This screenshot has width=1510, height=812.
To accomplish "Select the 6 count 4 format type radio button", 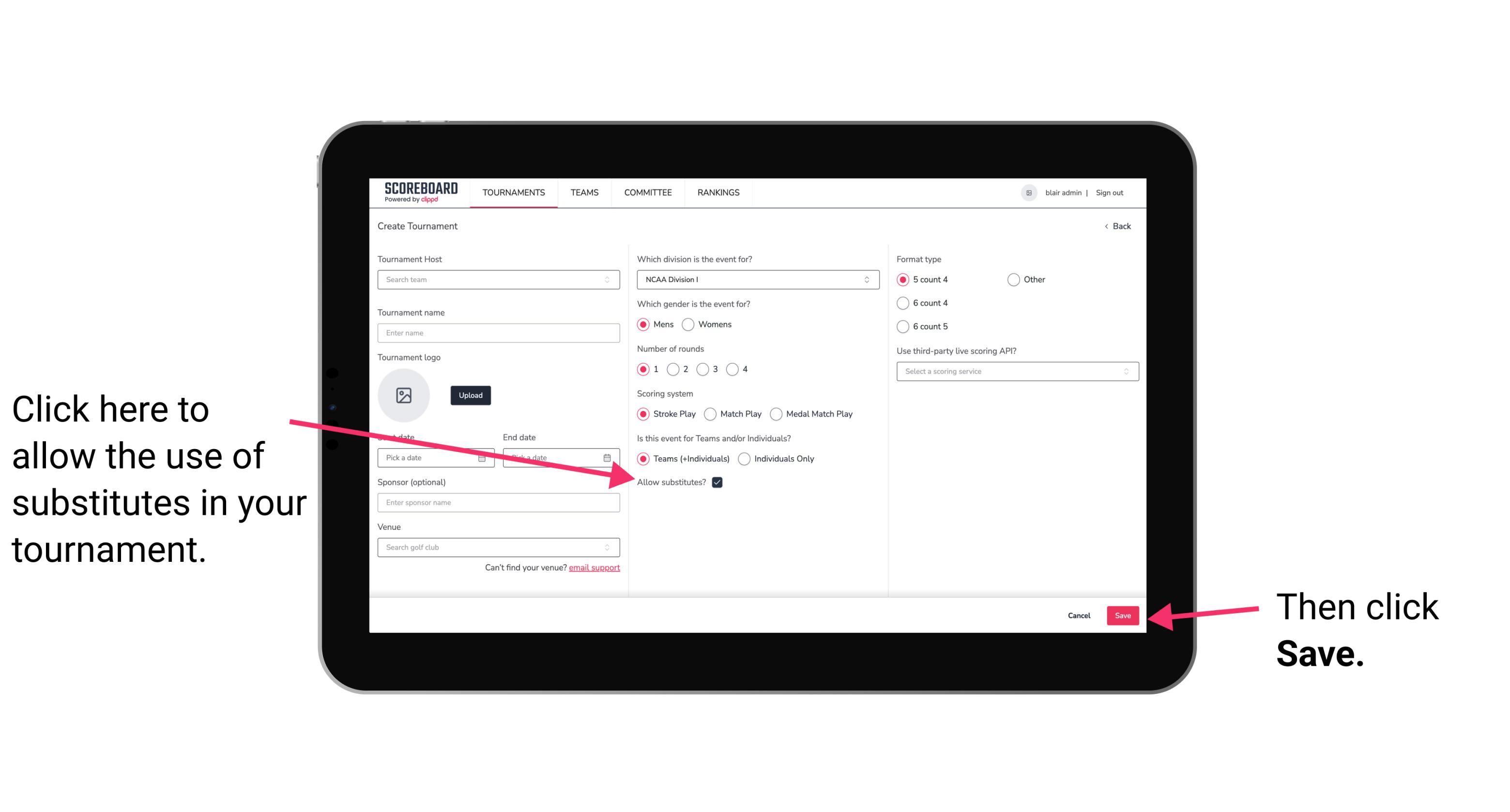I will 902,304.
